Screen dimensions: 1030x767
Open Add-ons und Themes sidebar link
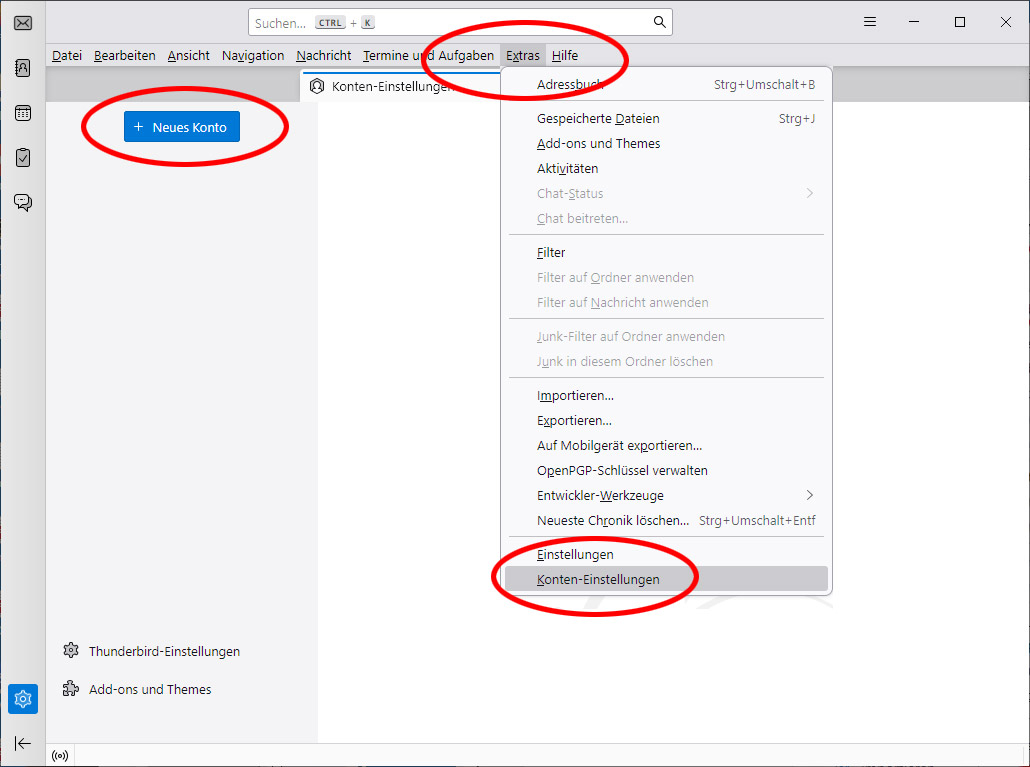click(150, 690)
